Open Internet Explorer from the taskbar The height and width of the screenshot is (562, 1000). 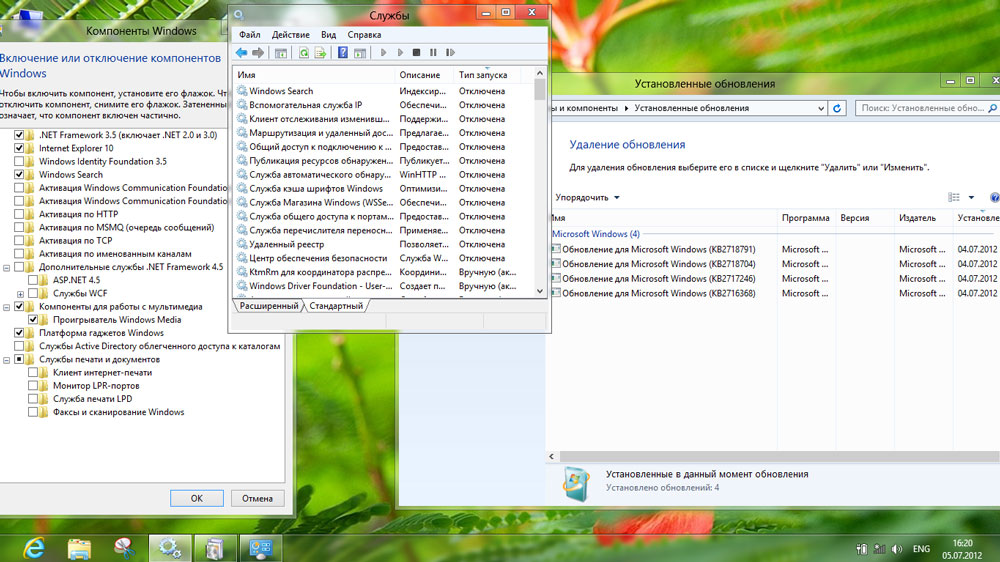pyautogui.click(x=33, y=547)
